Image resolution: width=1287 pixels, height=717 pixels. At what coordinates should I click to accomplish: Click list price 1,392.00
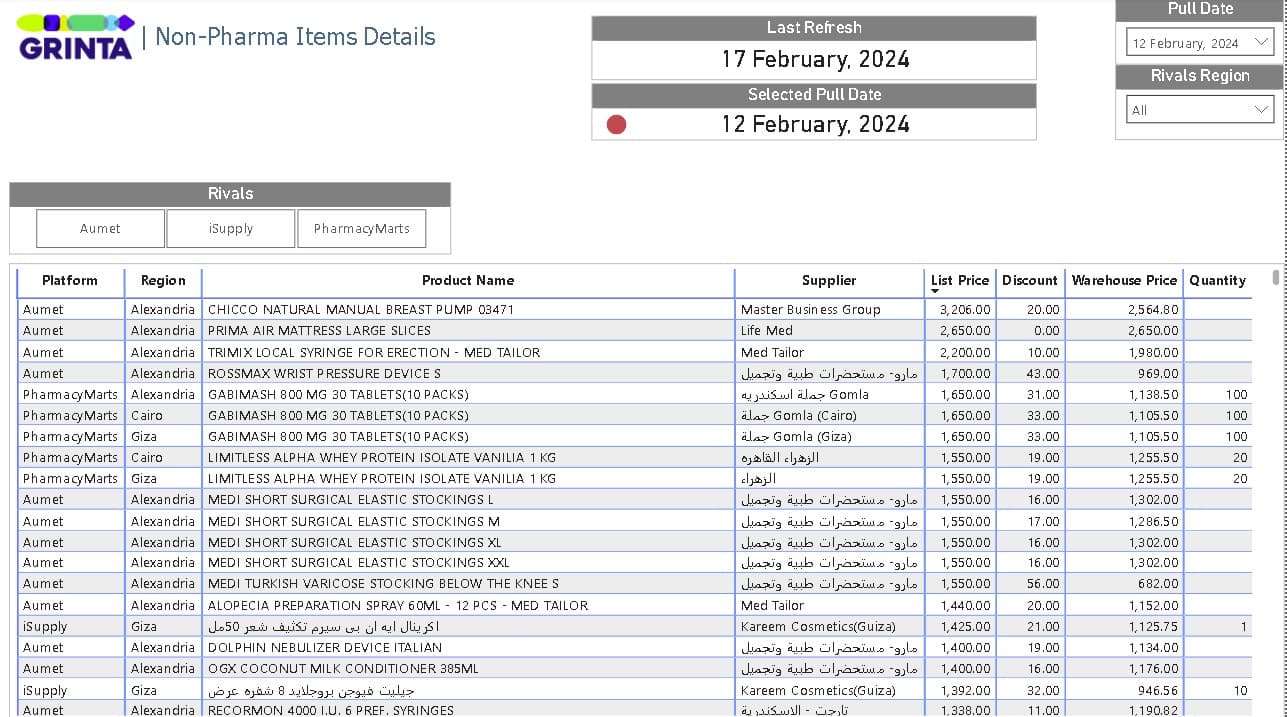(965, 691)
